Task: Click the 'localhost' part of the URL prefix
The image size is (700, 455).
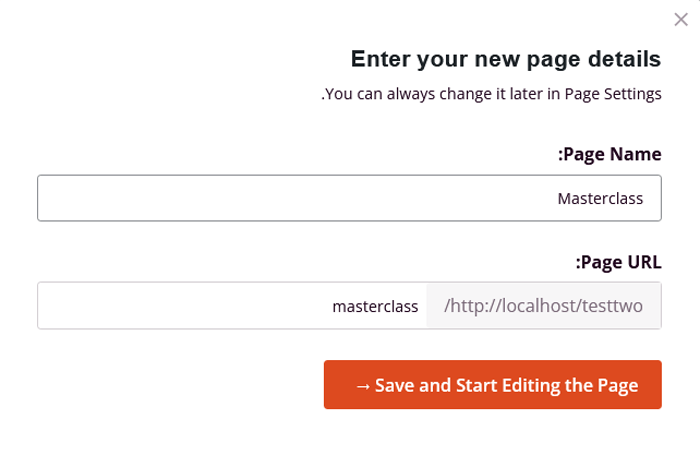Action: [x=537, y=306]
